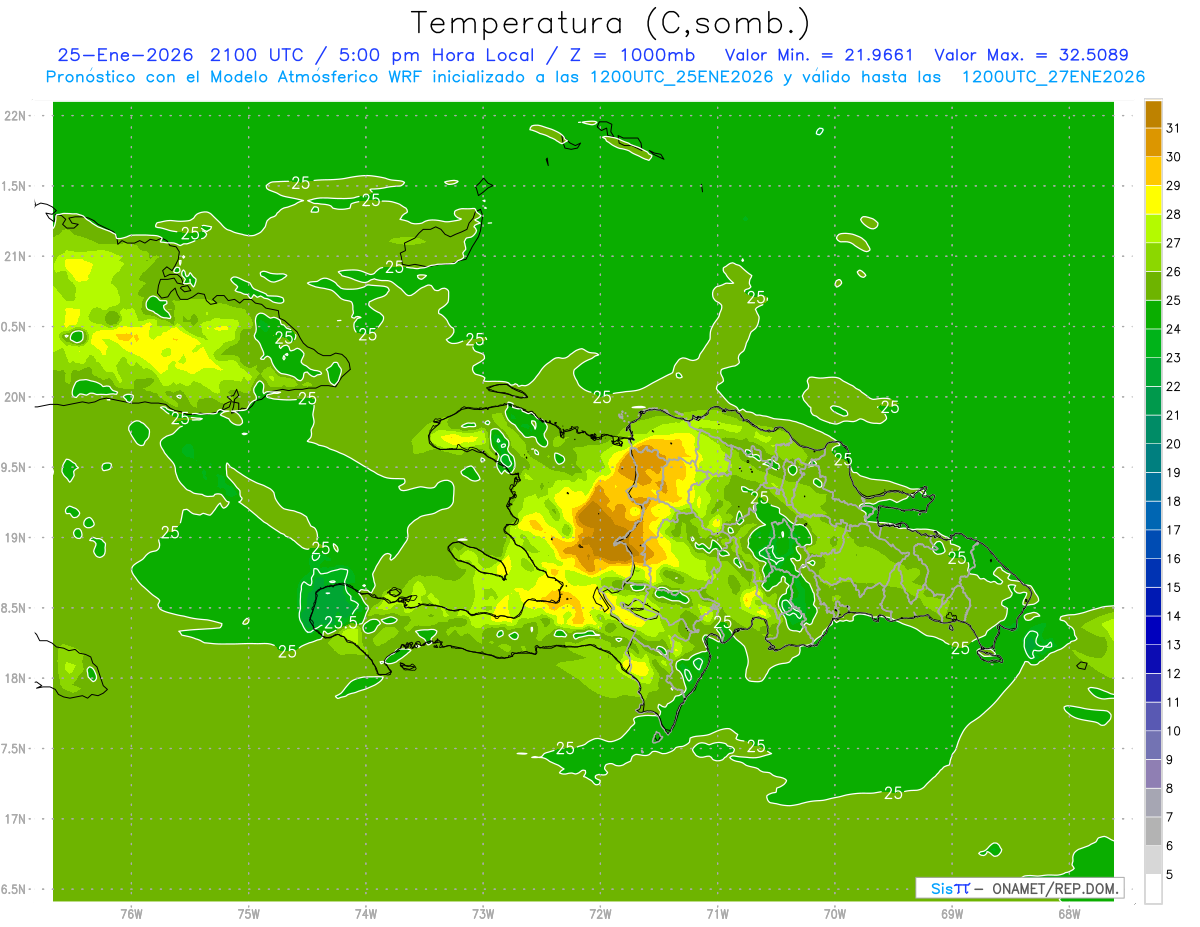Click the '2100 UTC' time text
This screenshot has height=927, width=1200.
[257, 55]
